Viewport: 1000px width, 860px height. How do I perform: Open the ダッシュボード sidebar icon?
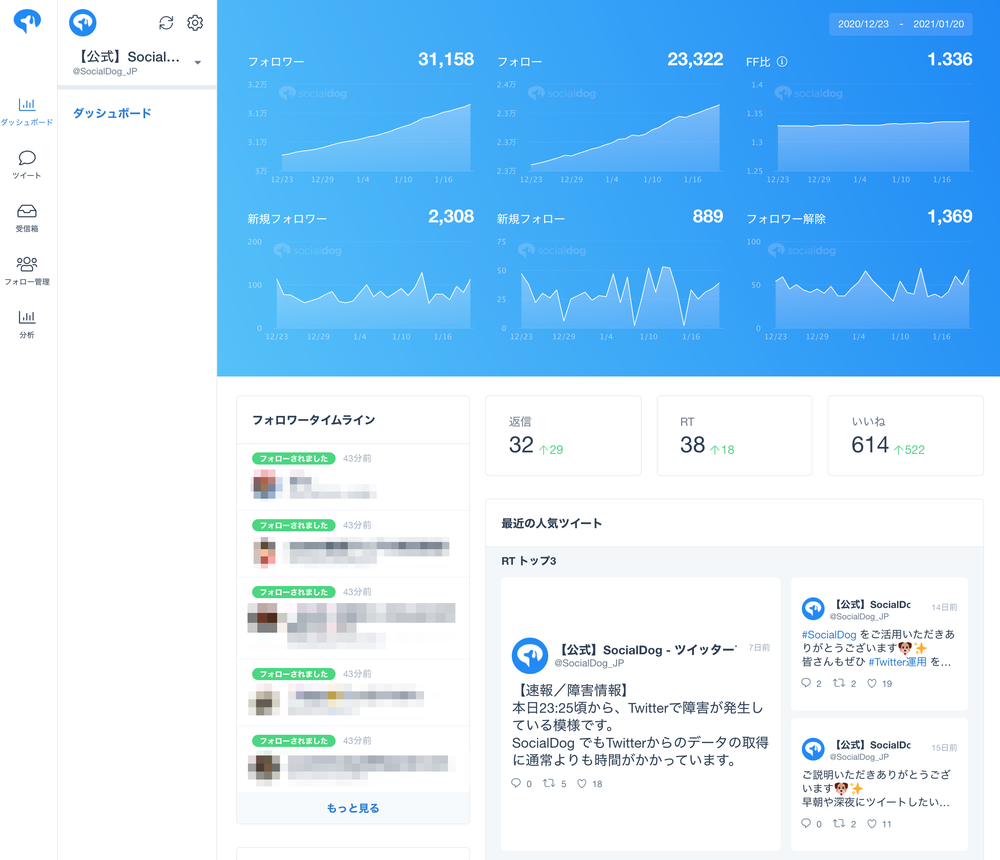27,111
